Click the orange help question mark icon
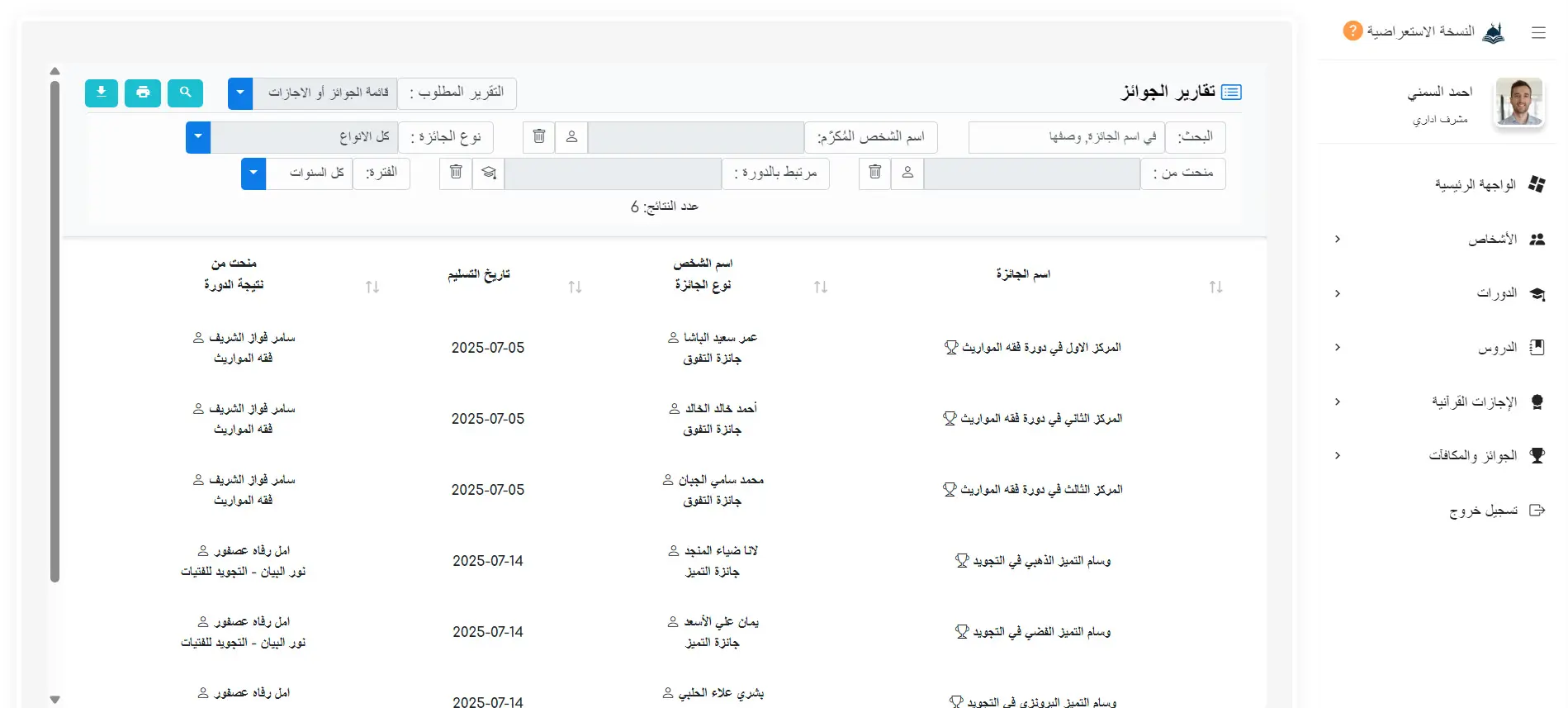Image resolution: width=1568 pixels, height=708 pixels. (1352, 31)
